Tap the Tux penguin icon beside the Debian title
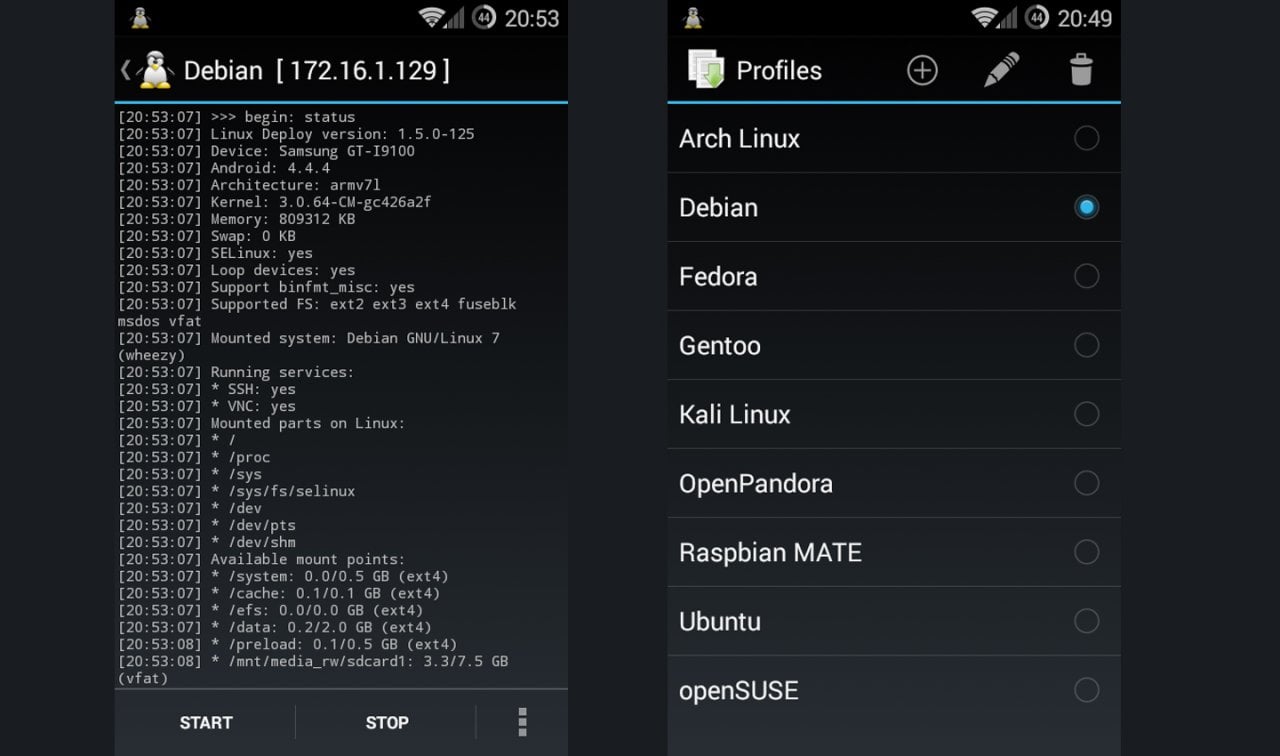 [156, 70]
